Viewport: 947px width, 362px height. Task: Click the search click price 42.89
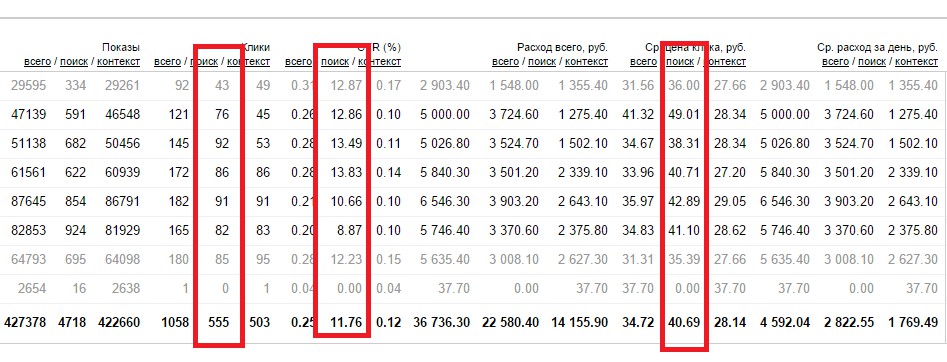[684, 201]
